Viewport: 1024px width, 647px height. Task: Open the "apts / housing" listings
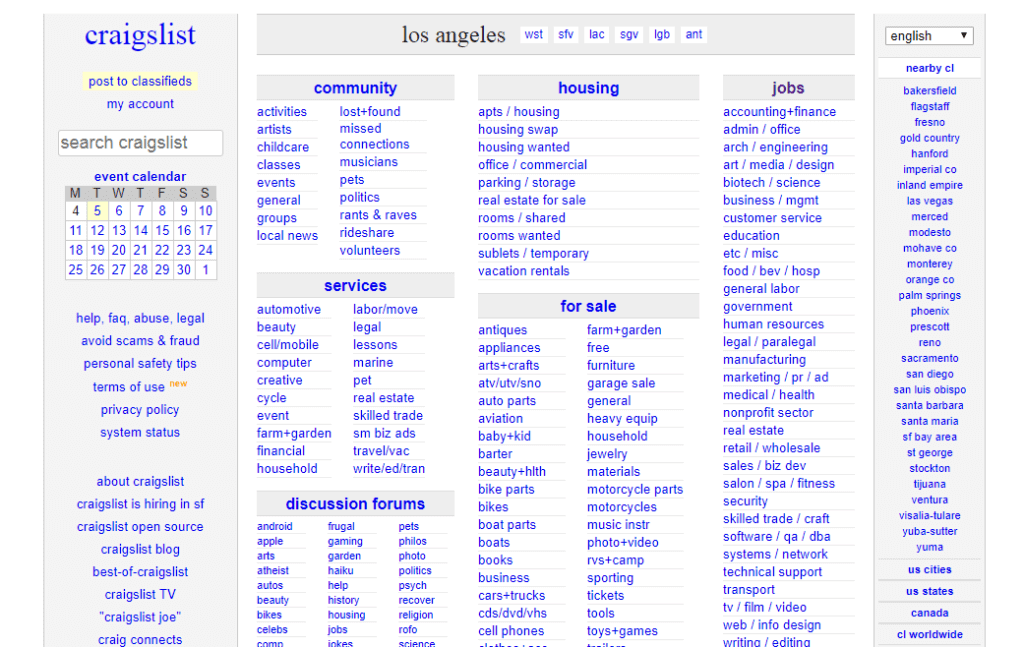[x=518, y=111]
